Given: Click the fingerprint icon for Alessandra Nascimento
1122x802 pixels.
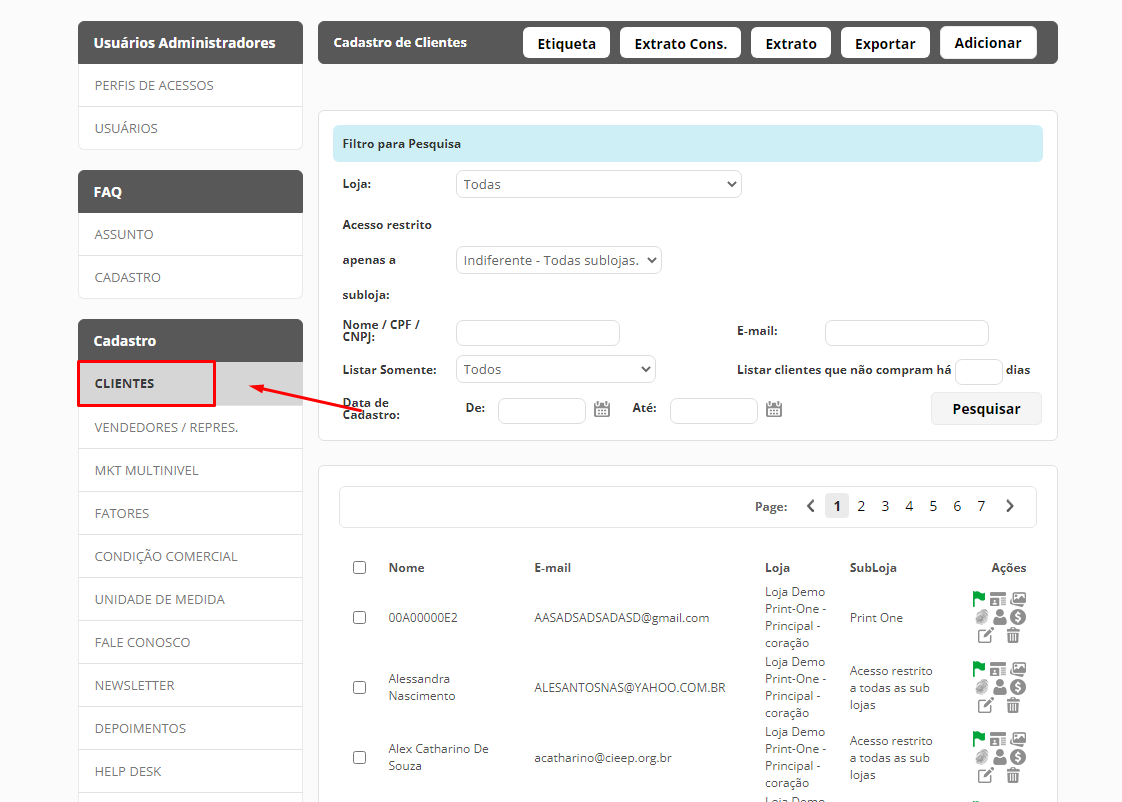Looking at the screenshot, I should 982,687.
